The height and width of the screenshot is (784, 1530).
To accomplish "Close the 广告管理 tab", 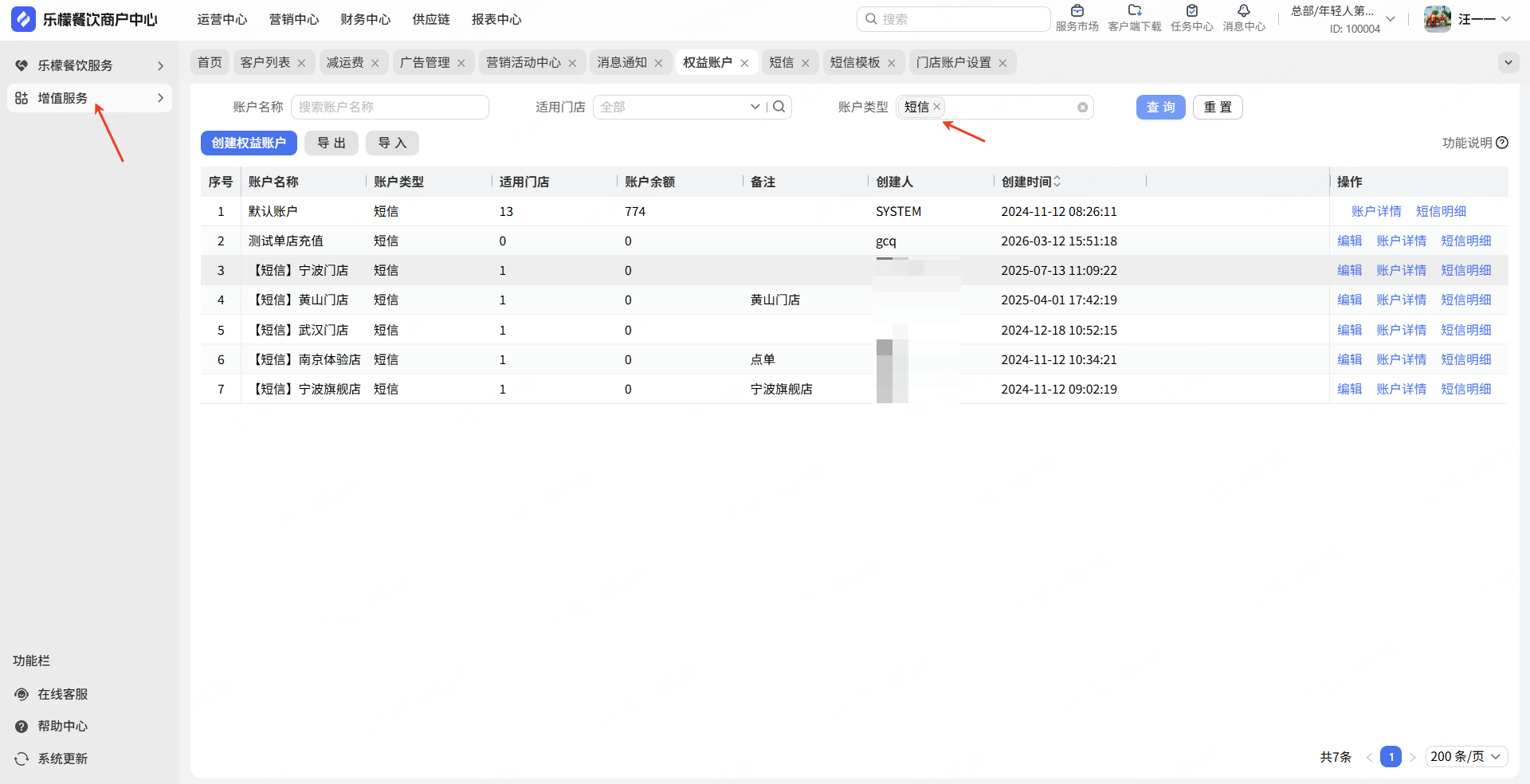I will pyautogui.click(x=461, y=63).
